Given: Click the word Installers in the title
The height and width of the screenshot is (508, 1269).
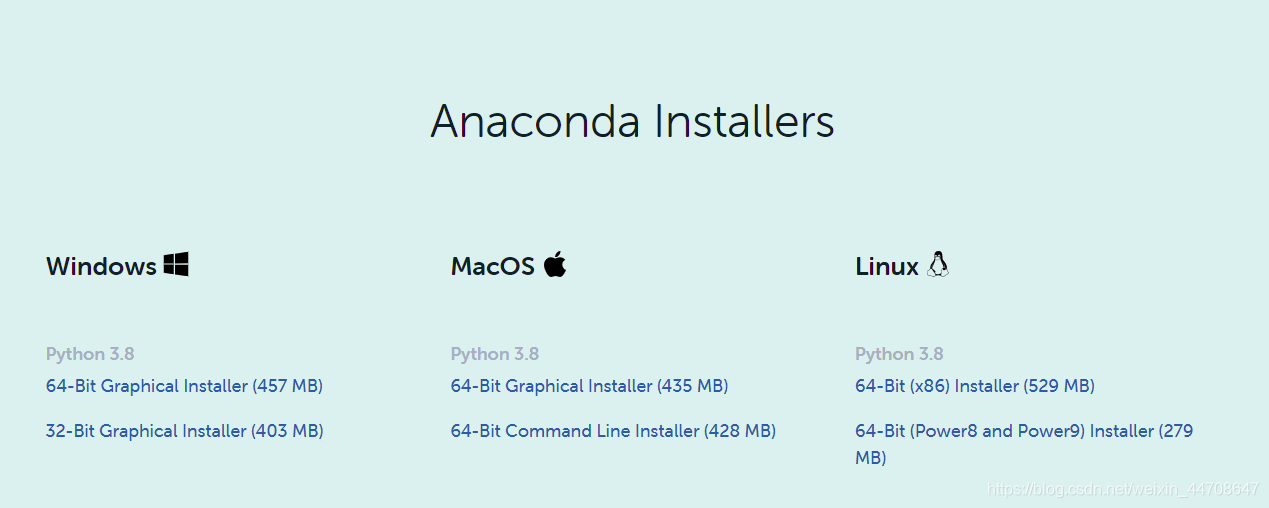Looking at the screenshot, I should coord(745,122).
